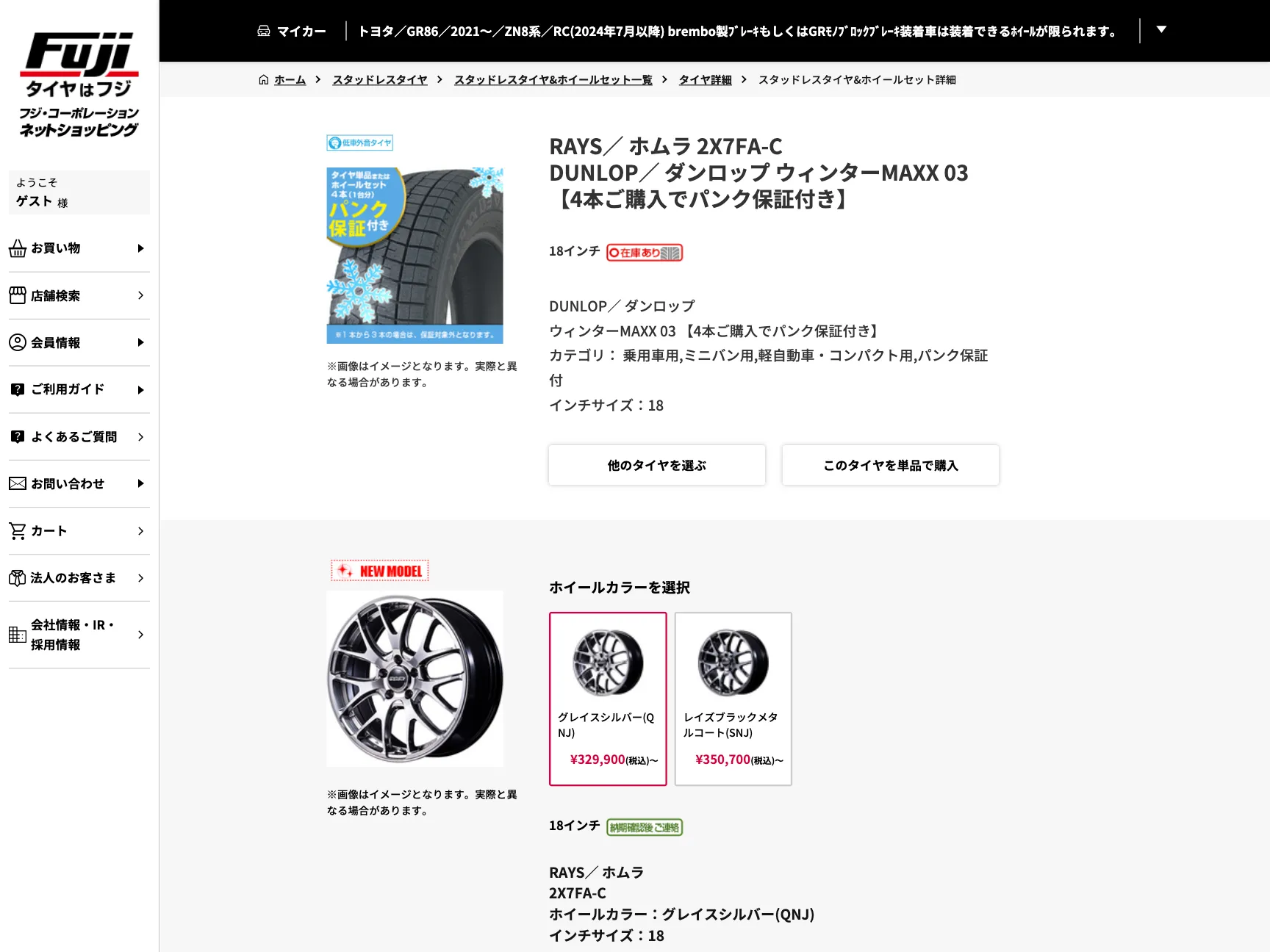Click the Fuji Corporation logo
The image size is (1270, 952).
click(x=79, y=85)
